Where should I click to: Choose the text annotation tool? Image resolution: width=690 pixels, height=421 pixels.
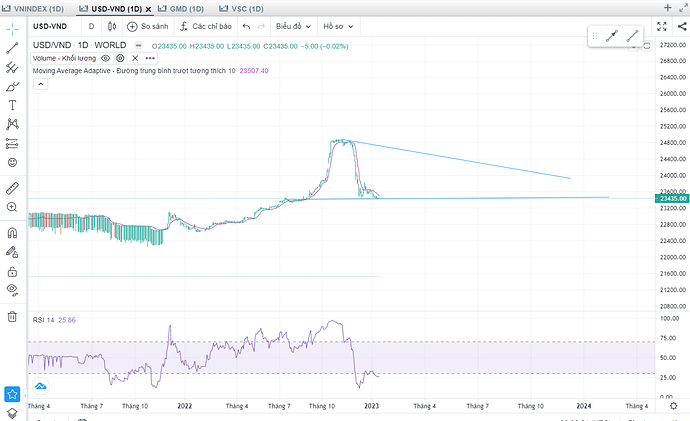(13, 105)
